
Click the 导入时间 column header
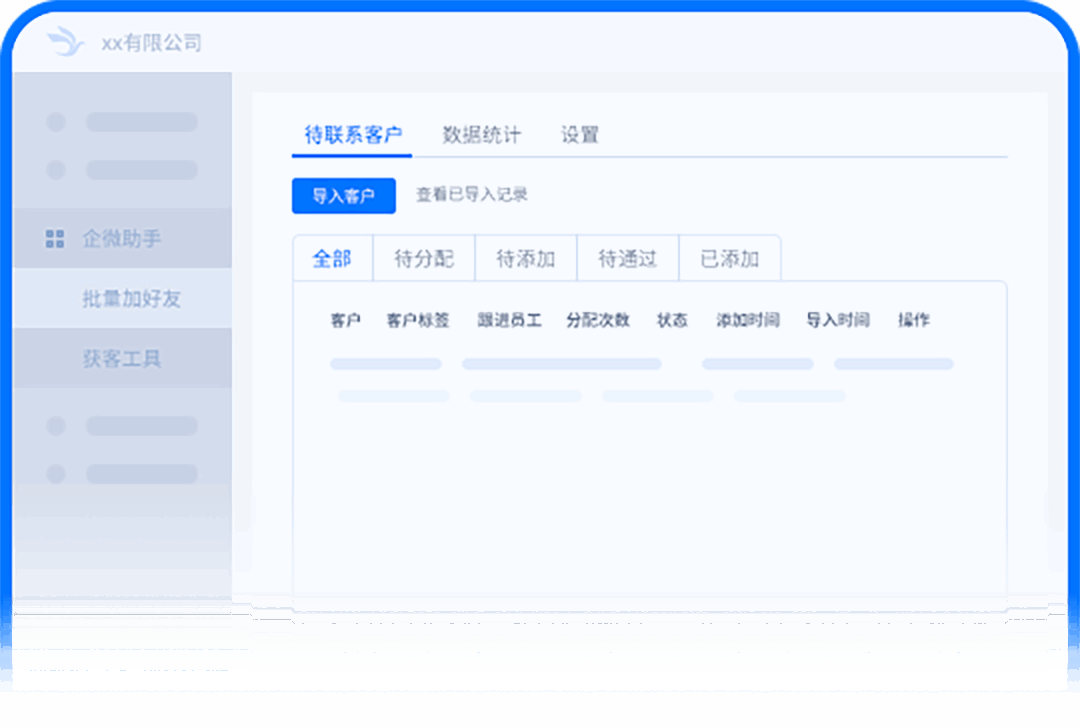coord(837,320)
